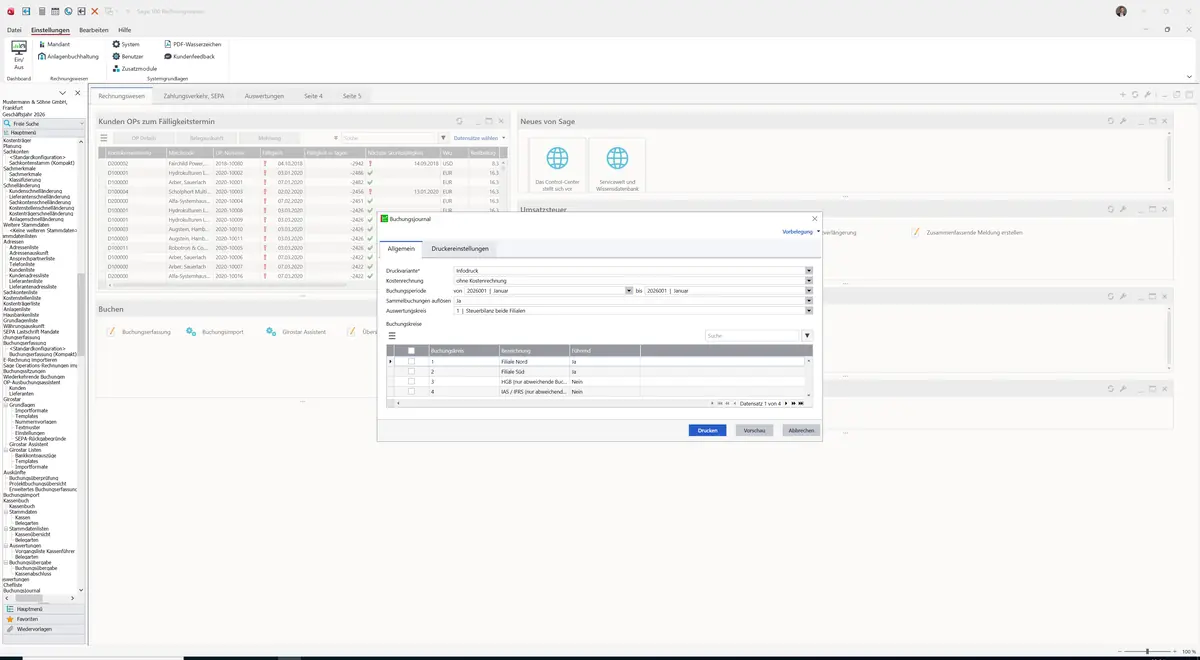Screen dimensions: 1200x660
Task: Click the globe icon for Servicewelt und Wissensdatenbank
Action: [617, 158]
